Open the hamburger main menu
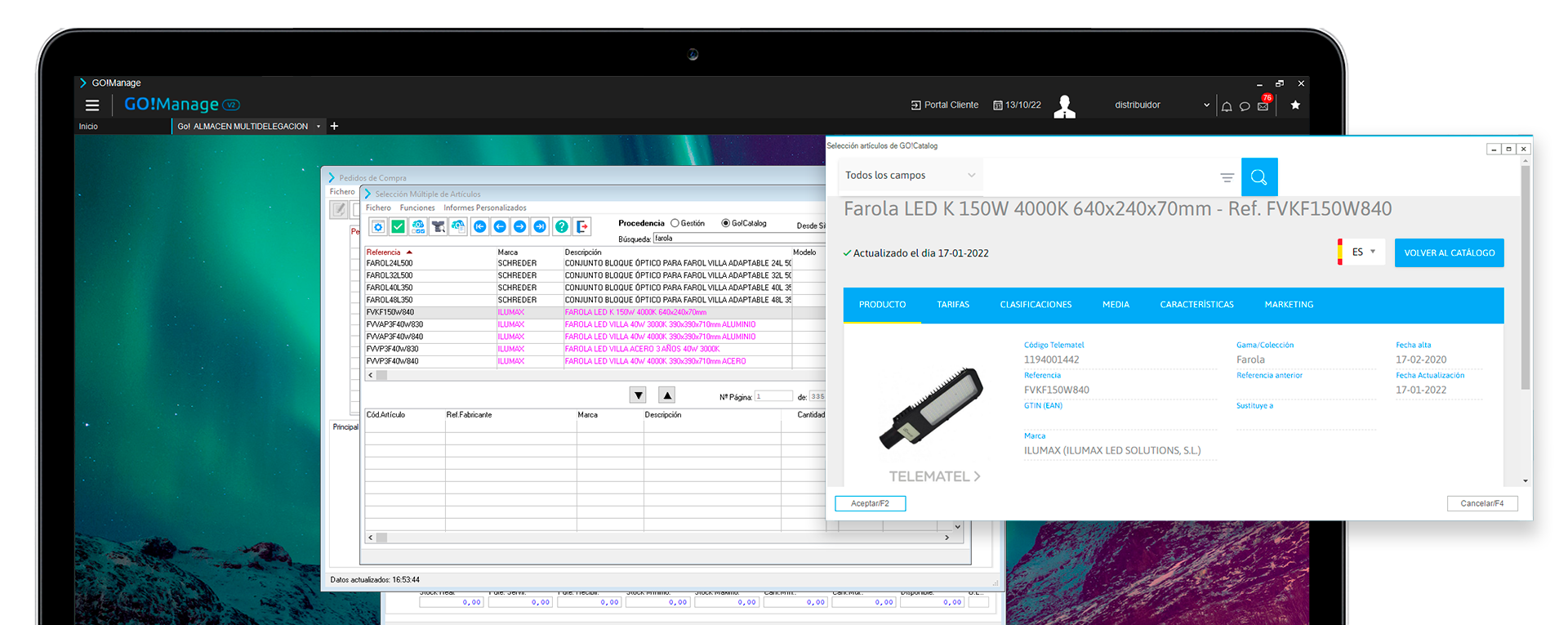Image resolution: width=1568 pixels, height=625 pixels. (x=92, y=105)
